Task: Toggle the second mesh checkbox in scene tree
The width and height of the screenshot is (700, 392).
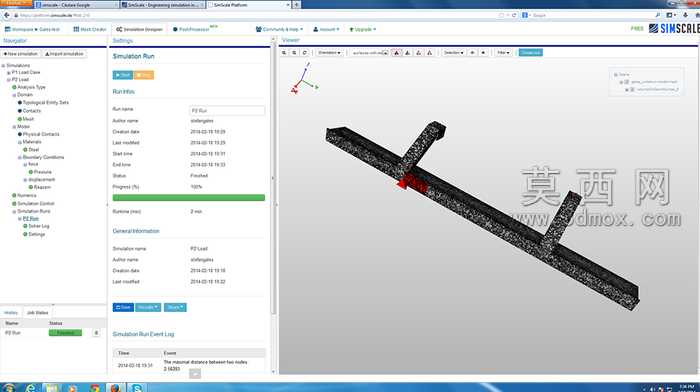Action: click(x=632, y=89)
